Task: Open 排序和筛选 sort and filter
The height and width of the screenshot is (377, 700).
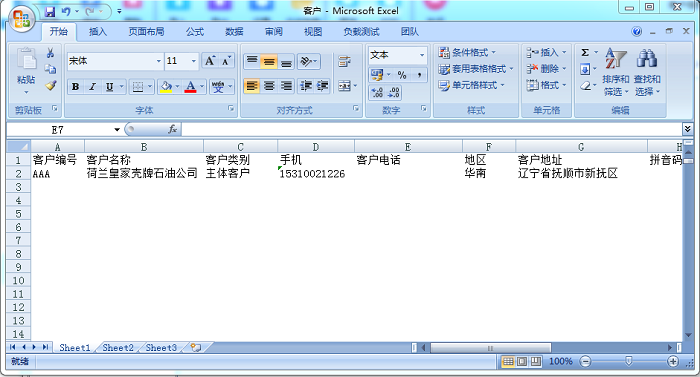Action: (x=616, y=71)
